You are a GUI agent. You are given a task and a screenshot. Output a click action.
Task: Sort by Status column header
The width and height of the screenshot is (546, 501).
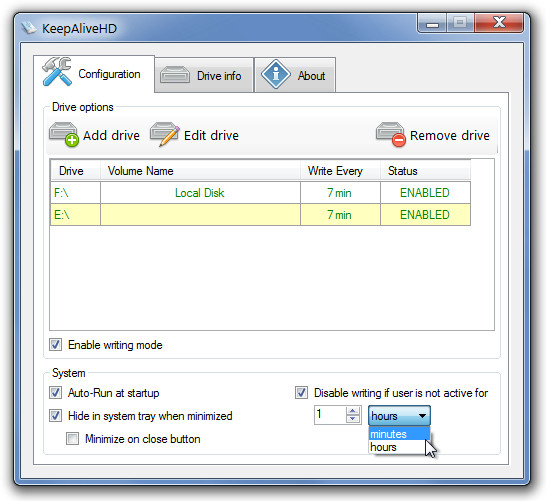click(425, 171)
